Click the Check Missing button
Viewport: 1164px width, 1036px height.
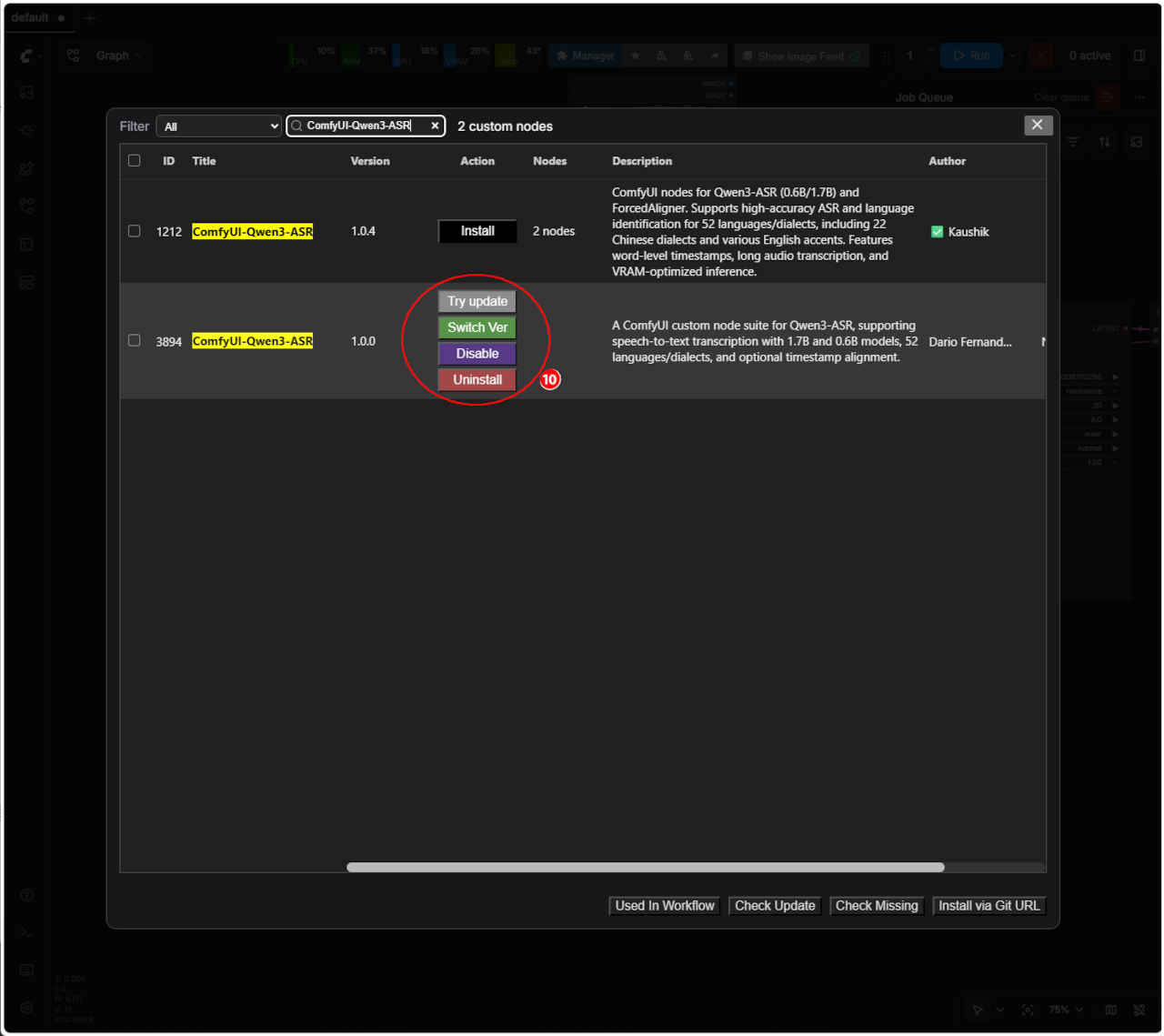click(877, 906)
